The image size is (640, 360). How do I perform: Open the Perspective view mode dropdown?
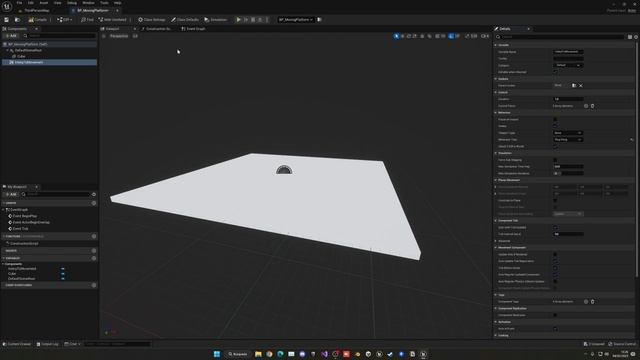[119, 36]
